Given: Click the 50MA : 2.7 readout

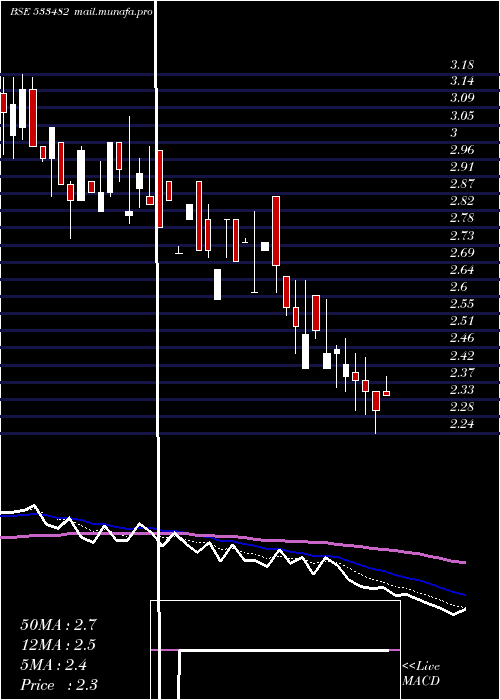Looking at the screenshot, I should click(58, 625).
